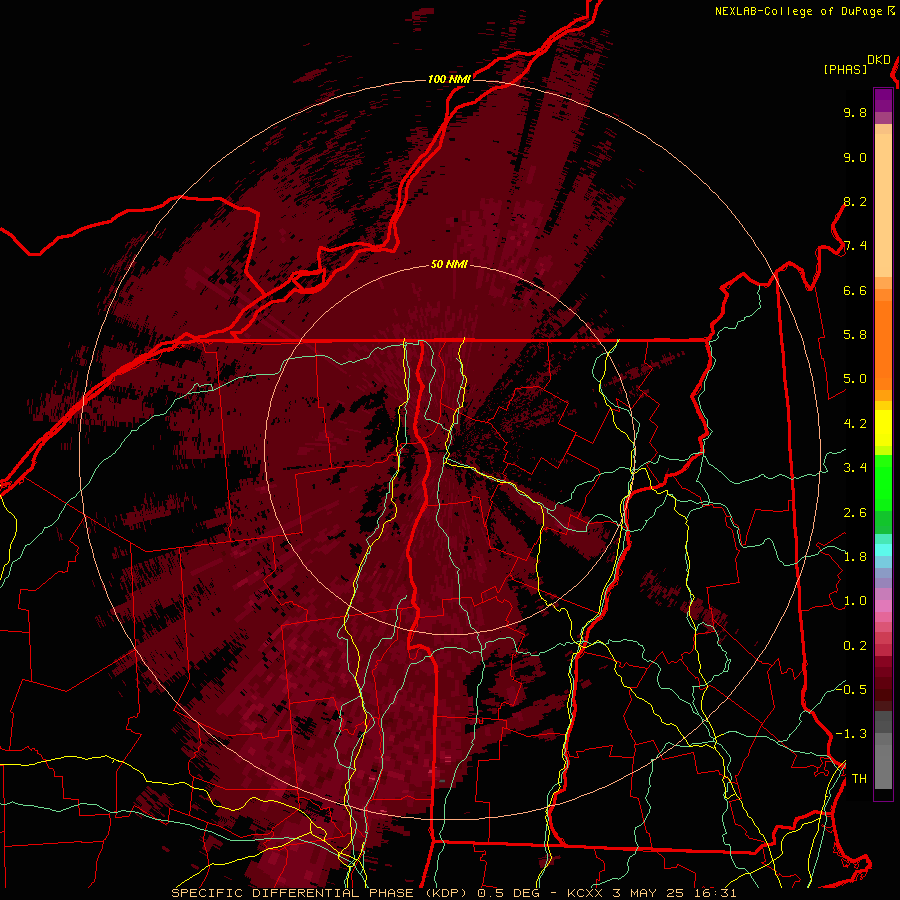Click the 3.4 value on the color scale

point(855,468)
